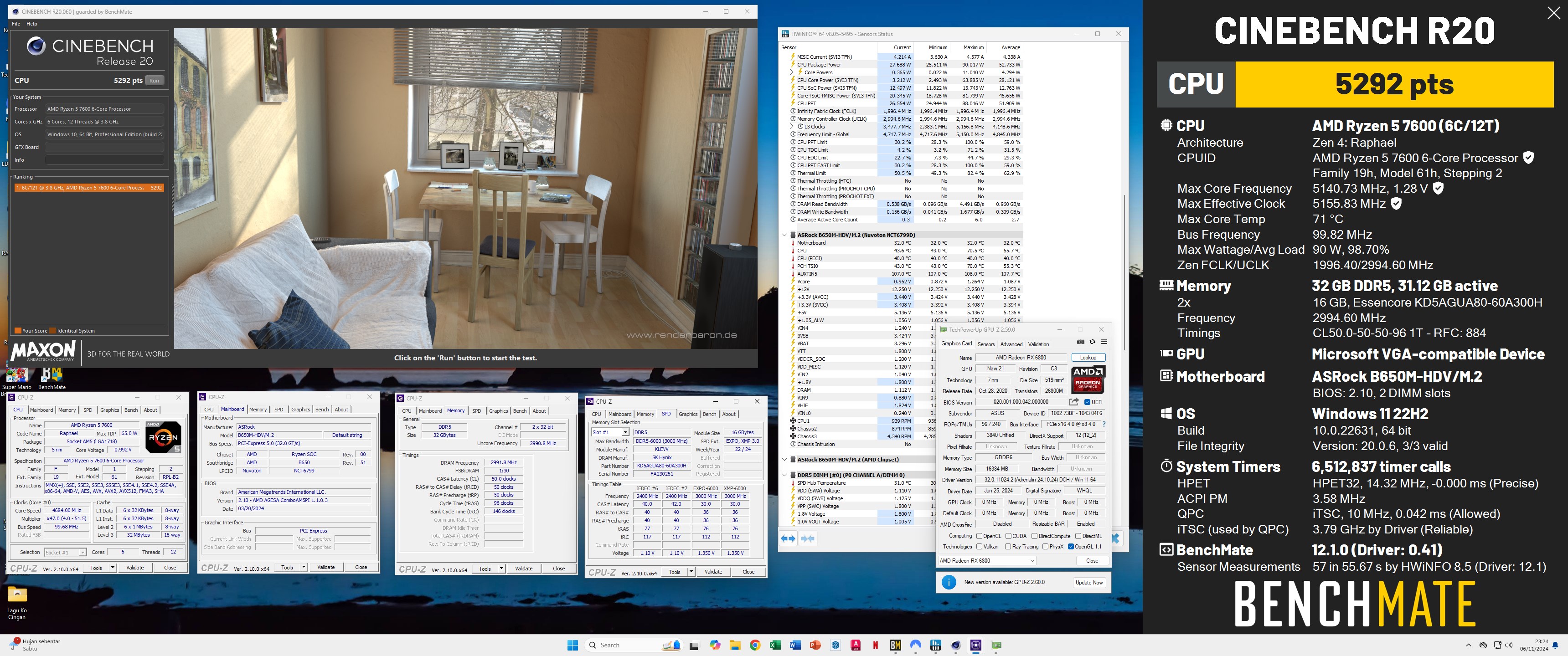Open the Lagu Ko Cingan desktop folder
The width and height of the screenshot is (1568, 656).
coord(16,602)
